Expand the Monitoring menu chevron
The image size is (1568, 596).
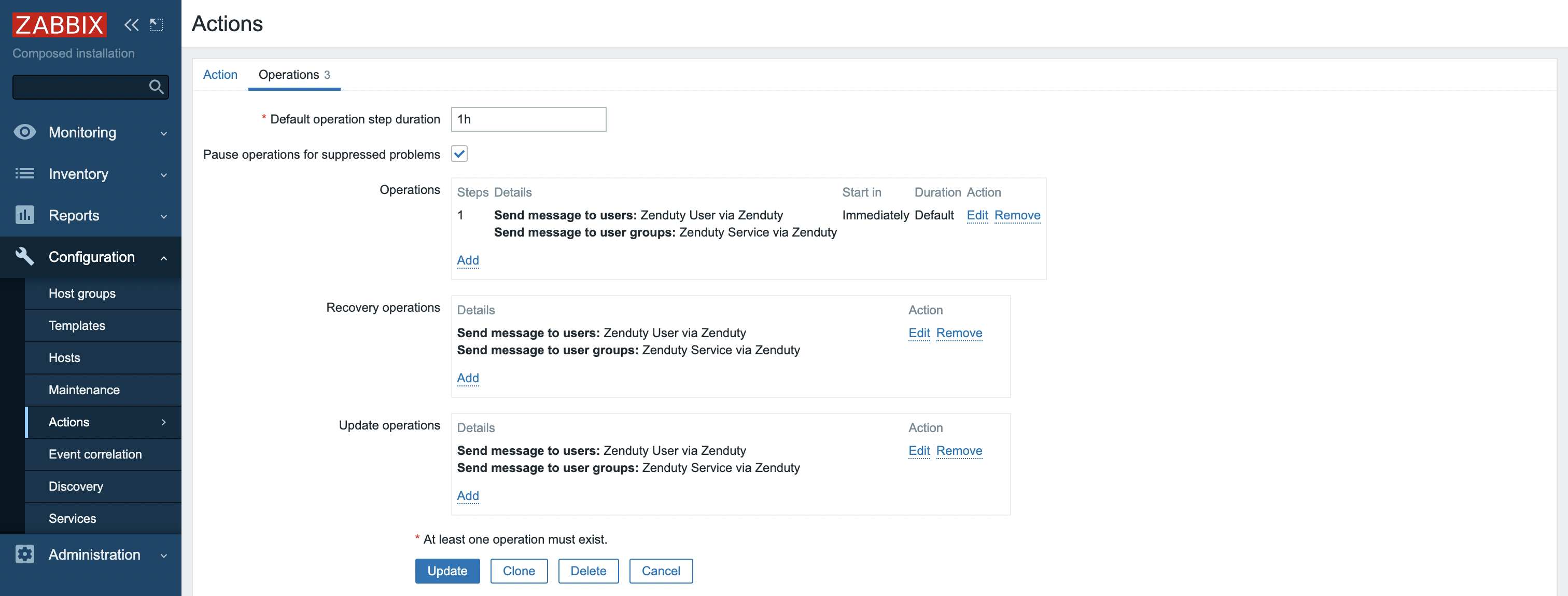164,133
